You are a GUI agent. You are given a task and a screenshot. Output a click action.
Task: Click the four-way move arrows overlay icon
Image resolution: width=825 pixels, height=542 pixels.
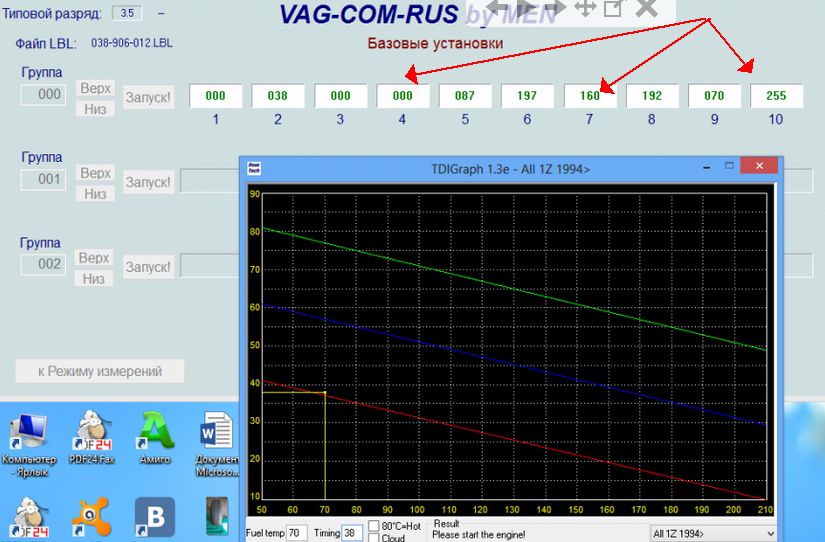(585, 8)
